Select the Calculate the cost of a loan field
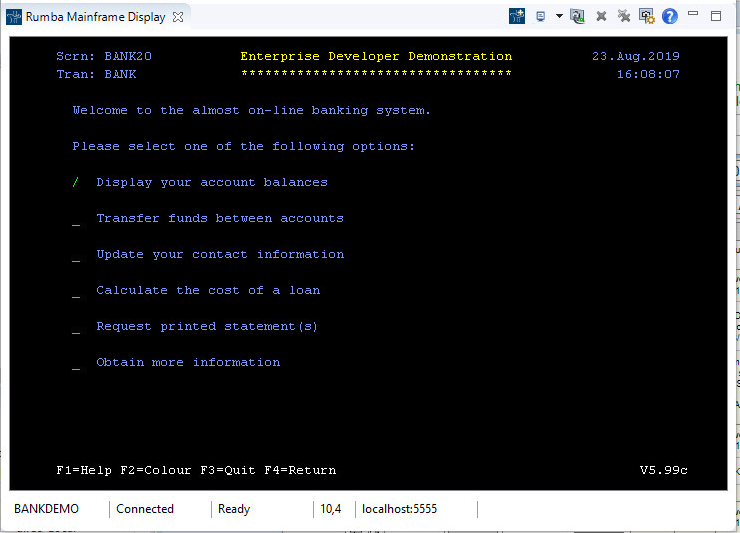This screenshot has height=533, width=740. click(x=76, y=292)
